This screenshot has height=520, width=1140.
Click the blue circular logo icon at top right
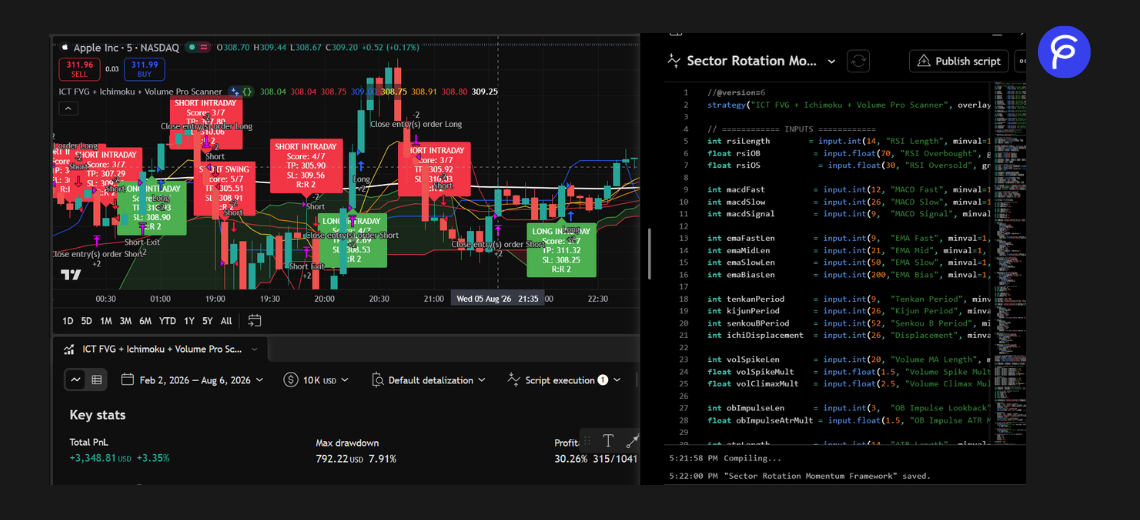[x=1064, y=52]
